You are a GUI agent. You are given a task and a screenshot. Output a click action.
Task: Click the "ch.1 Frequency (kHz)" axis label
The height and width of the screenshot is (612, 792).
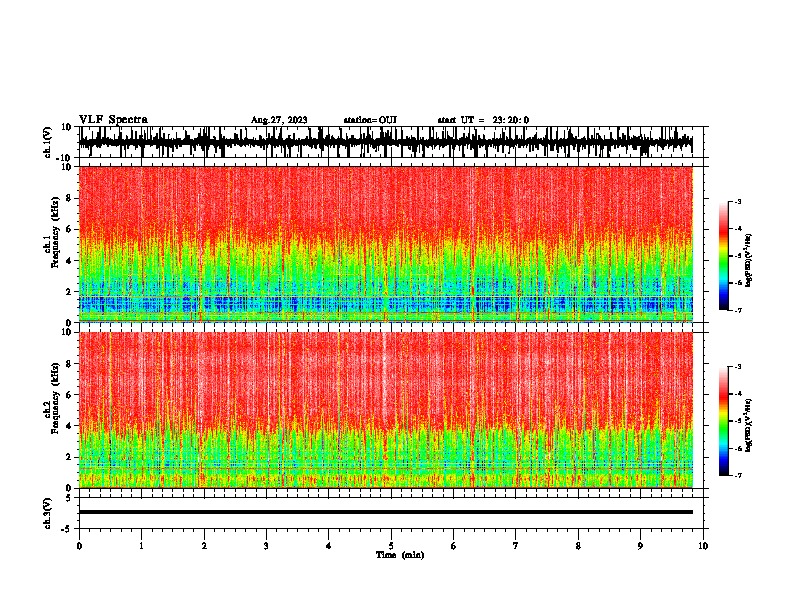pos(52,244)
